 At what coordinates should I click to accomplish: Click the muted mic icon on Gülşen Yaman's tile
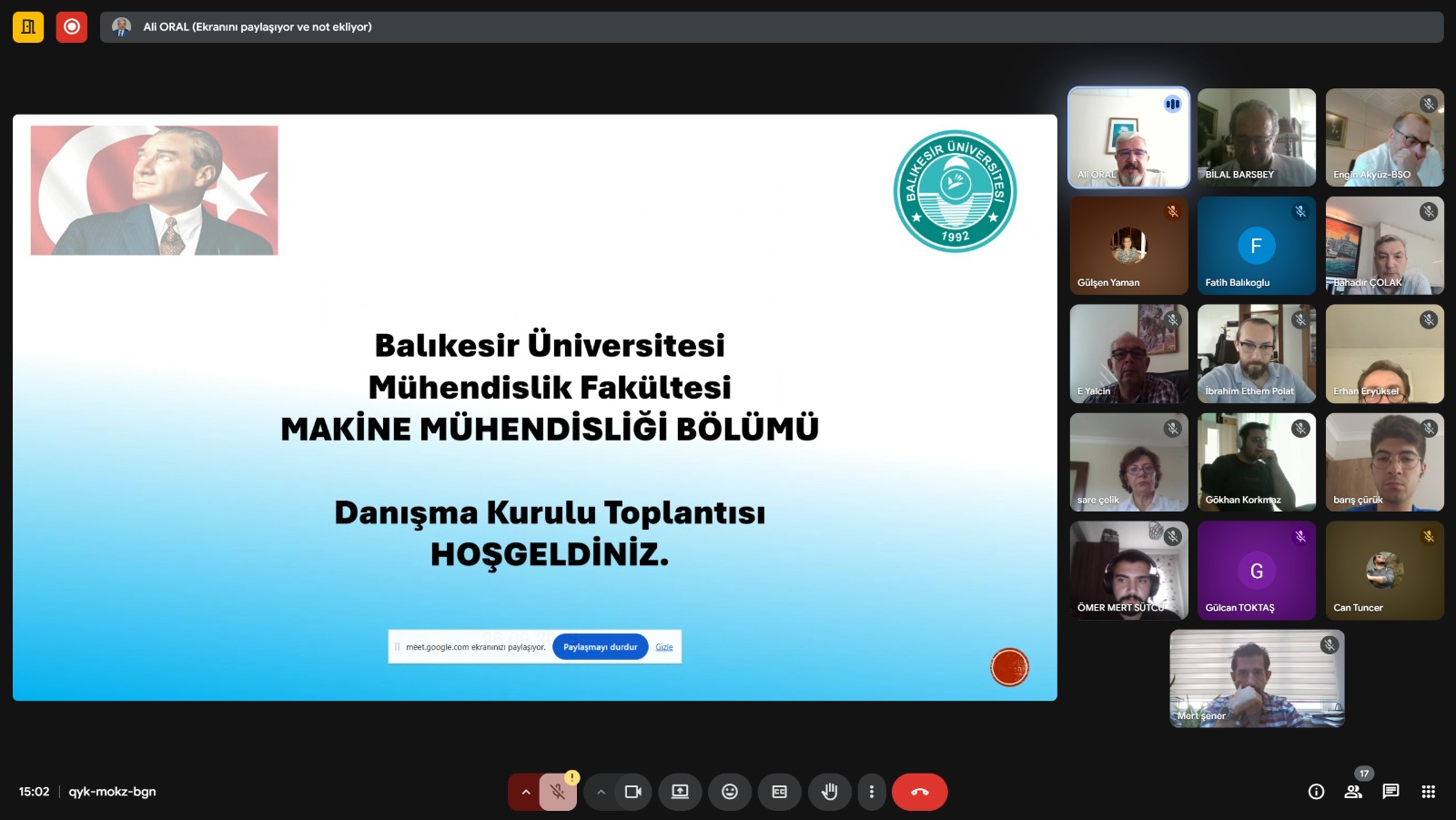click(x=1173, y=211)
